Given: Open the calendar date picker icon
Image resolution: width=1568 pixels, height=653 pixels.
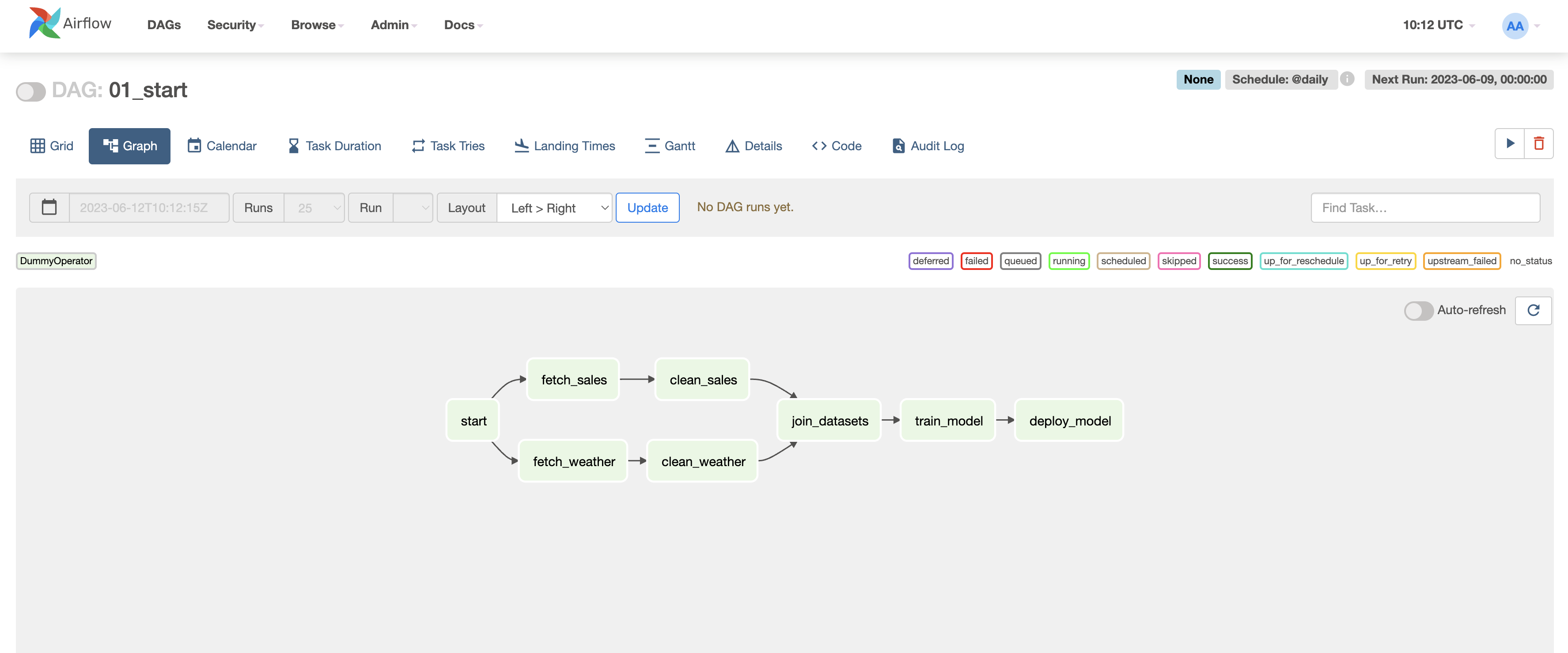Looking at the screenshot, I should 49,208.
